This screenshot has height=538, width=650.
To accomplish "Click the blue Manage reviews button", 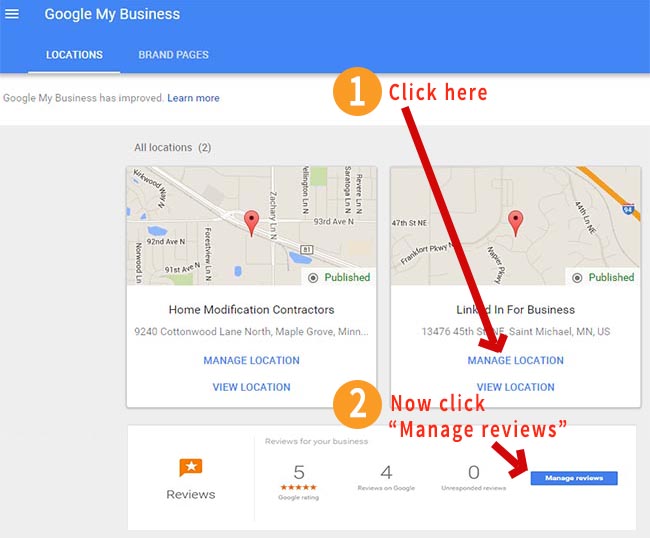I will (x=574, y=478).
